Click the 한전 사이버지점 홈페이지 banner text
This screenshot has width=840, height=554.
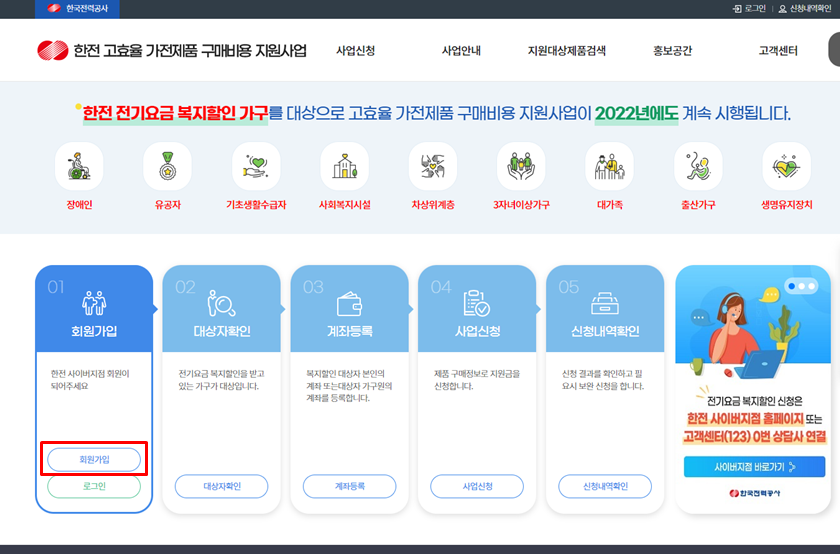tap(745, 419)
